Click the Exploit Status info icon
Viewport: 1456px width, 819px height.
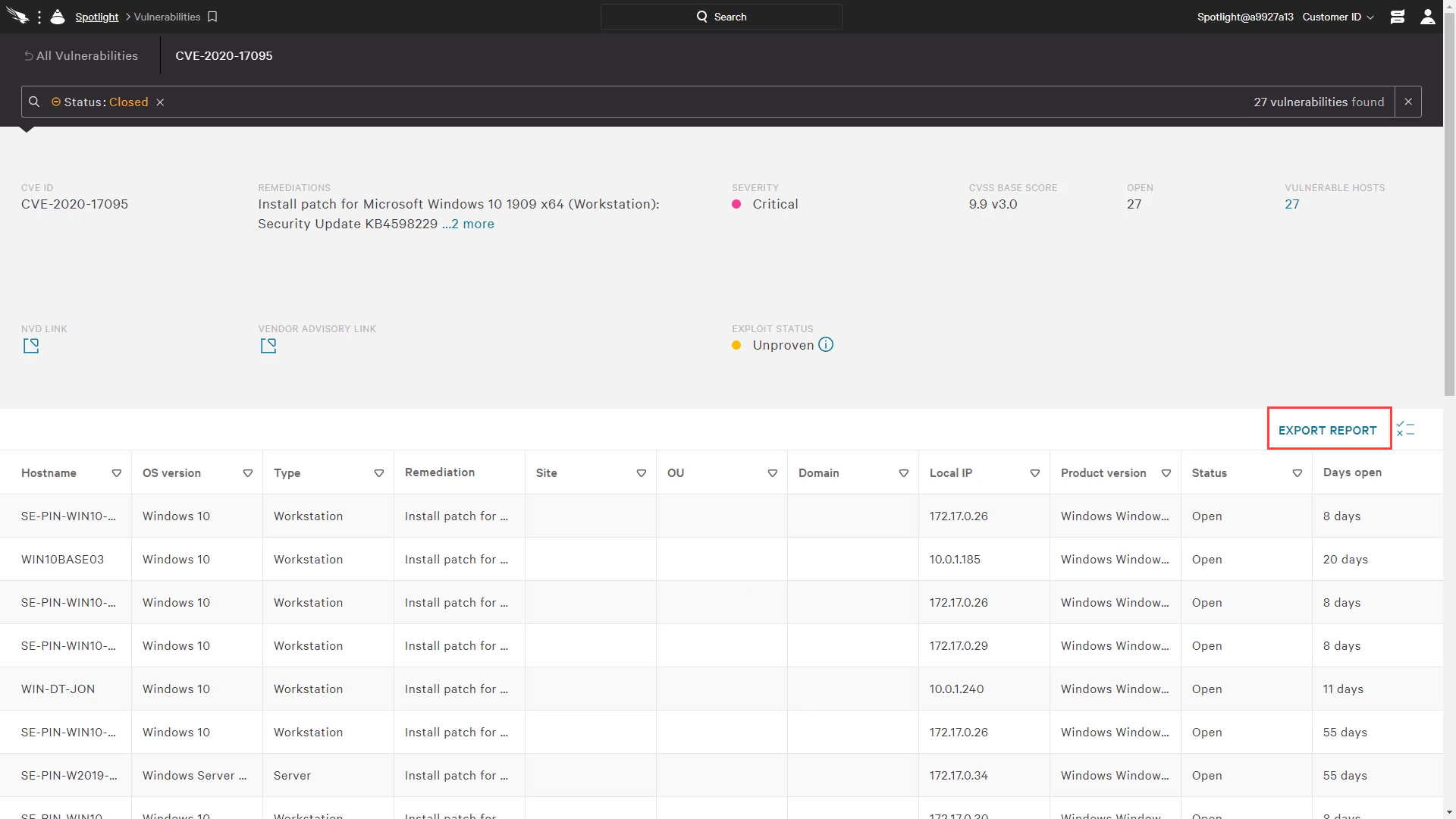[826, 344]
